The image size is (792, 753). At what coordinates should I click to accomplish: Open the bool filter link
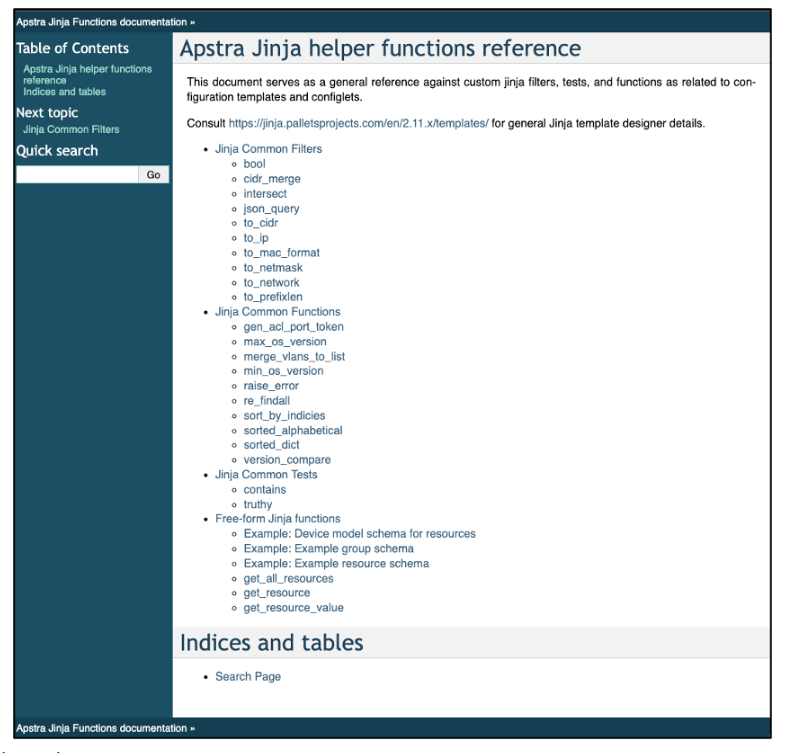click(255, 164)
